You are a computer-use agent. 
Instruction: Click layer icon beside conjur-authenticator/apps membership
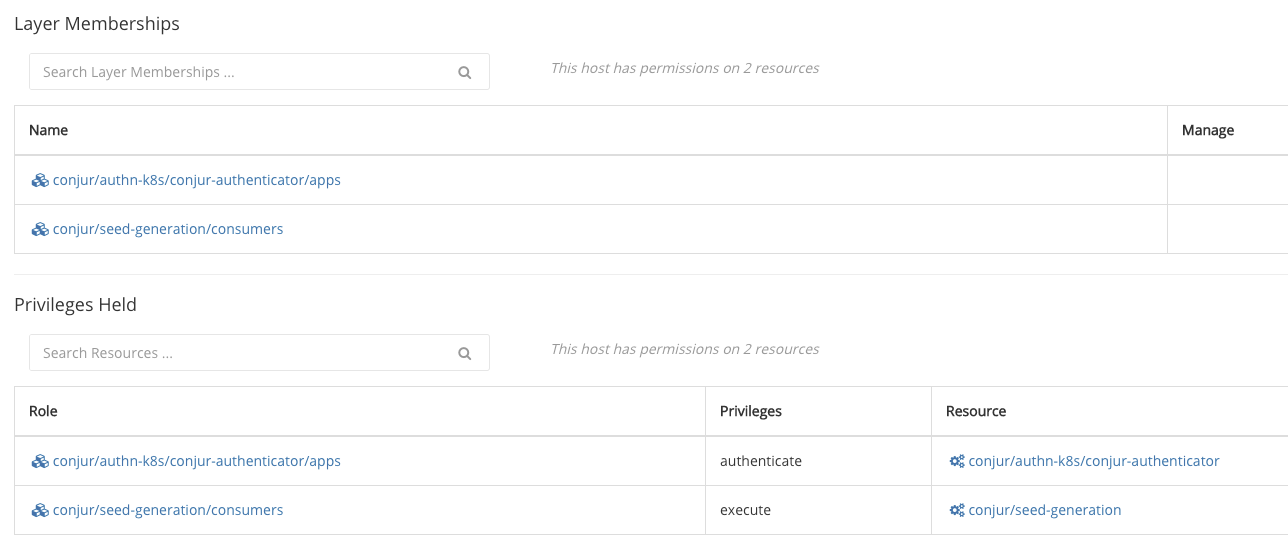click(x=40, y=180)
